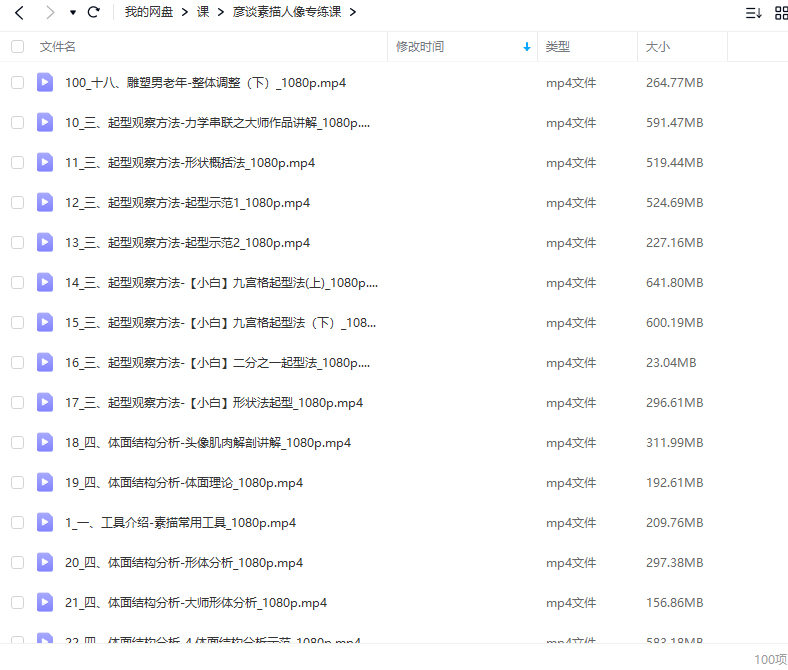This screenshot has height=670, width=788.
Task: Click the video icon of 100_十八 file
Action: point(45,83)
